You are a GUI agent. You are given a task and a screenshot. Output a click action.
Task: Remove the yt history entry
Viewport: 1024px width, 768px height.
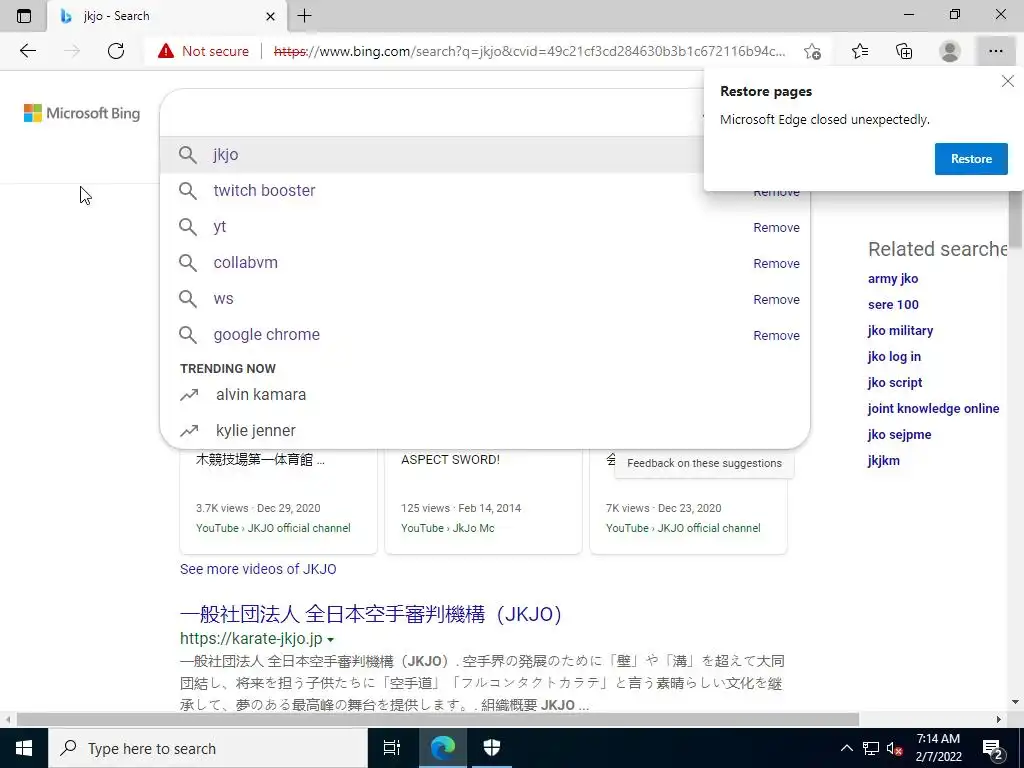[776, 227]
